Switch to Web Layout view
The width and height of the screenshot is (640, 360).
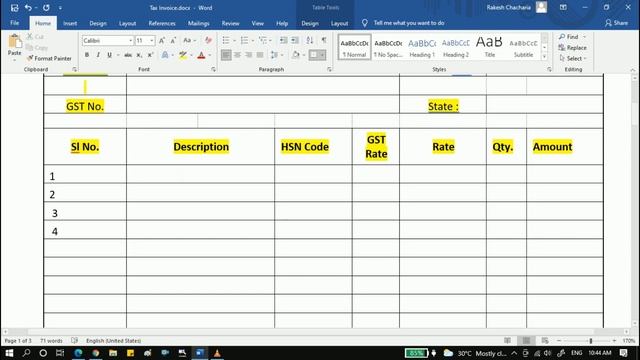(545, 340)
